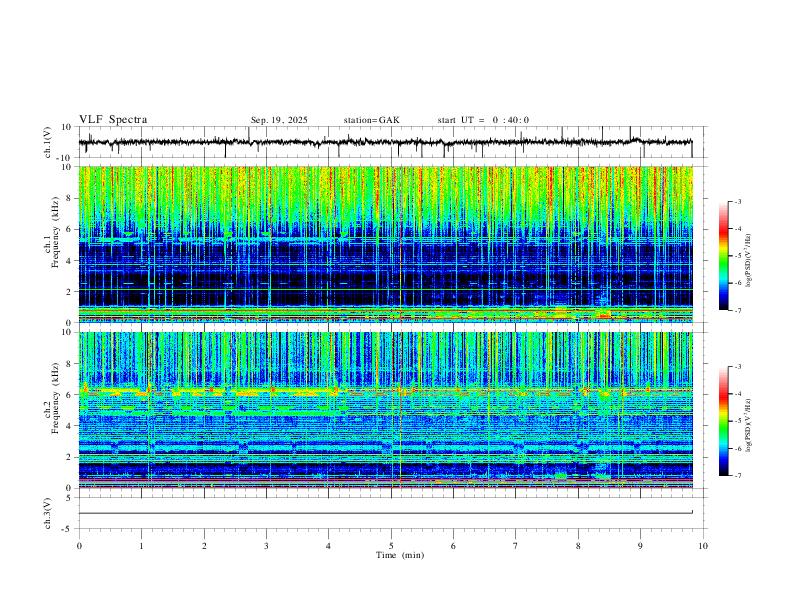
Task: Click time axis tick label "10"
Action: click(703, 546)
